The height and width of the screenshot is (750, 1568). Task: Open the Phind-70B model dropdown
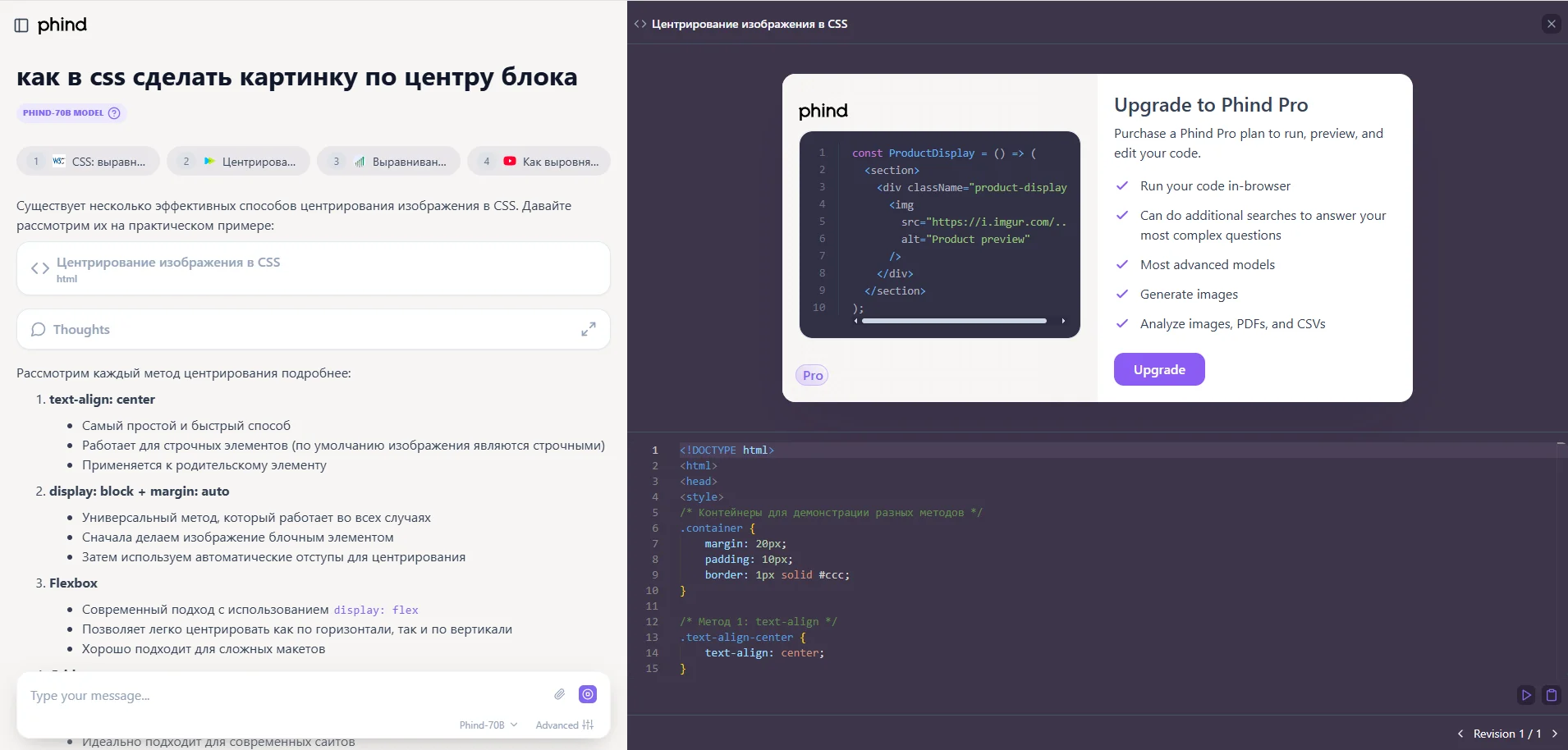[488, 725]
